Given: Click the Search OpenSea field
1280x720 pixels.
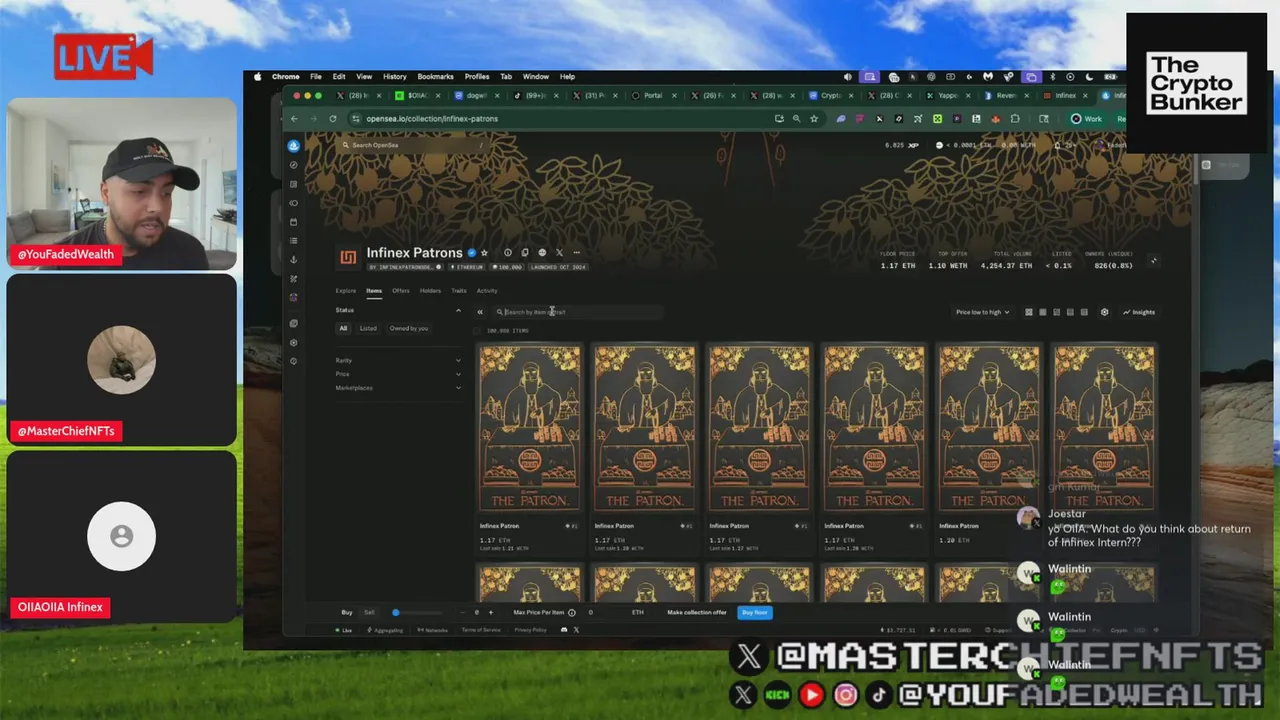Looking at the screenshot, I should pyautogui.click(x=415, y=145).
